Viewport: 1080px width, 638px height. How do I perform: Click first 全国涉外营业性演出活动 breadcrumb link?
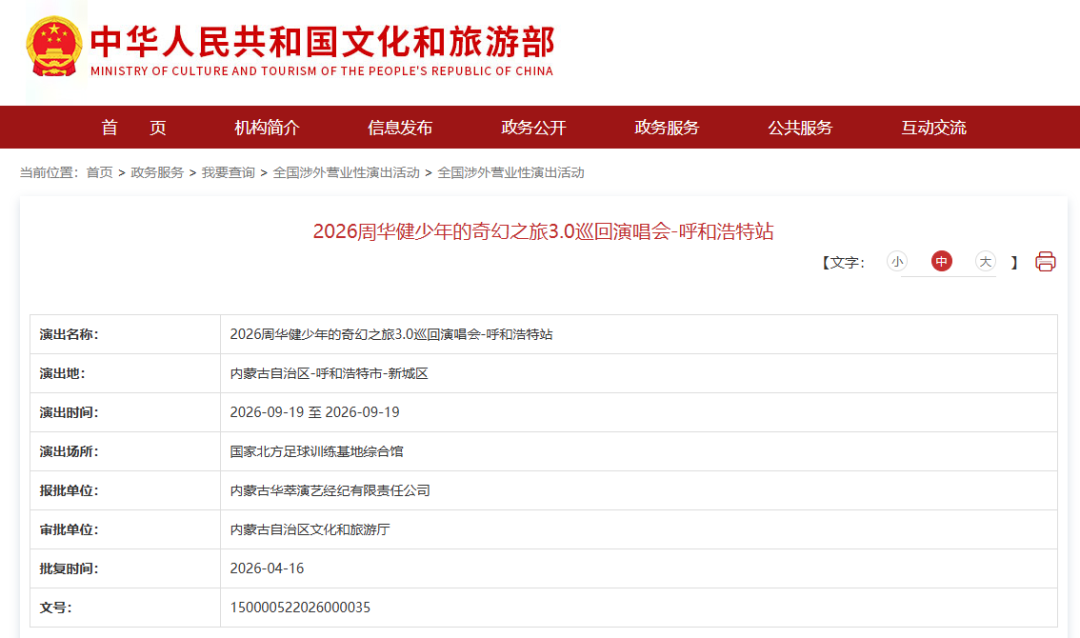[346, 173]
